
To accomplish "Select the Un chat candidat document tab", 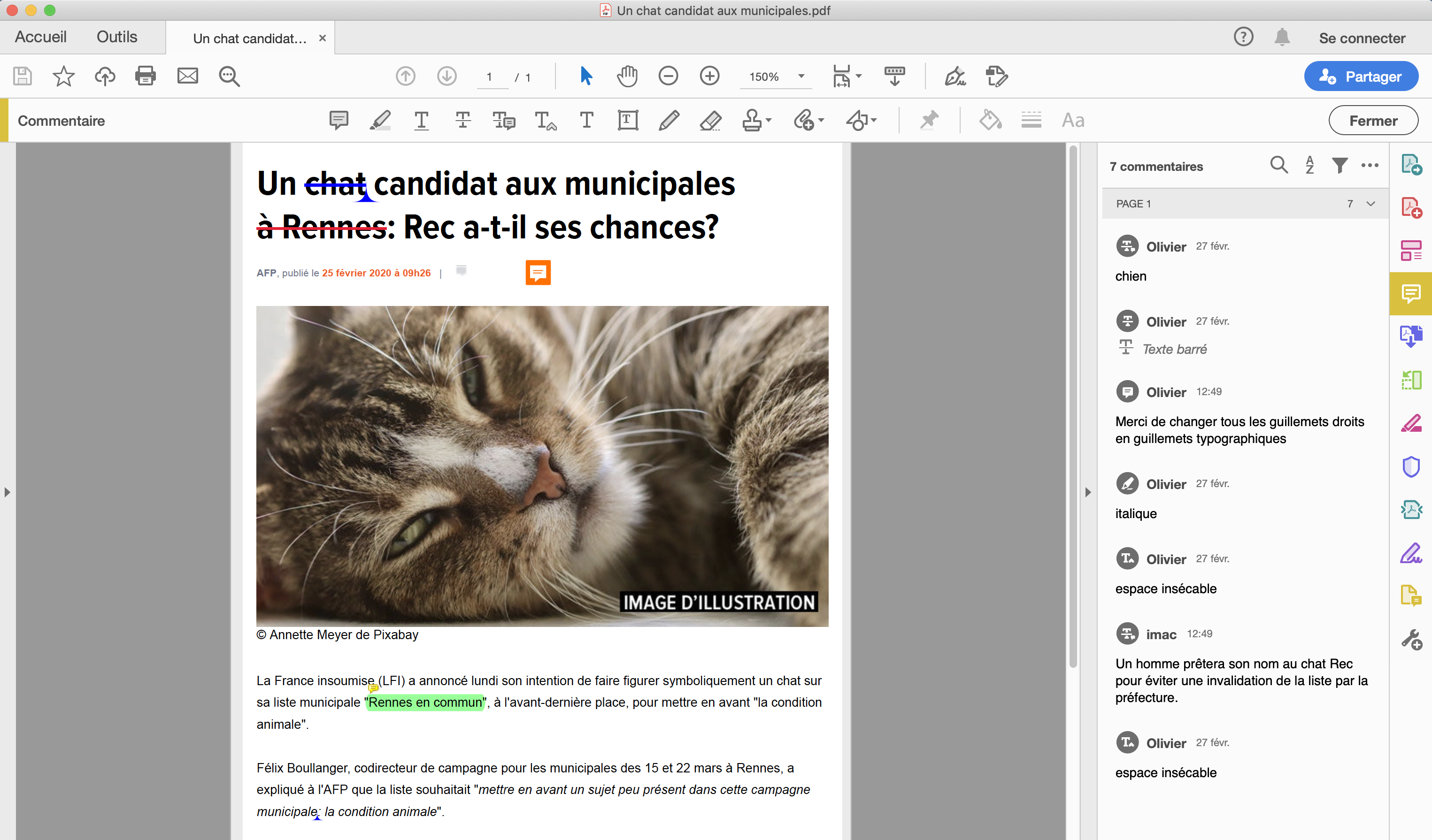I will click(249, 38).
